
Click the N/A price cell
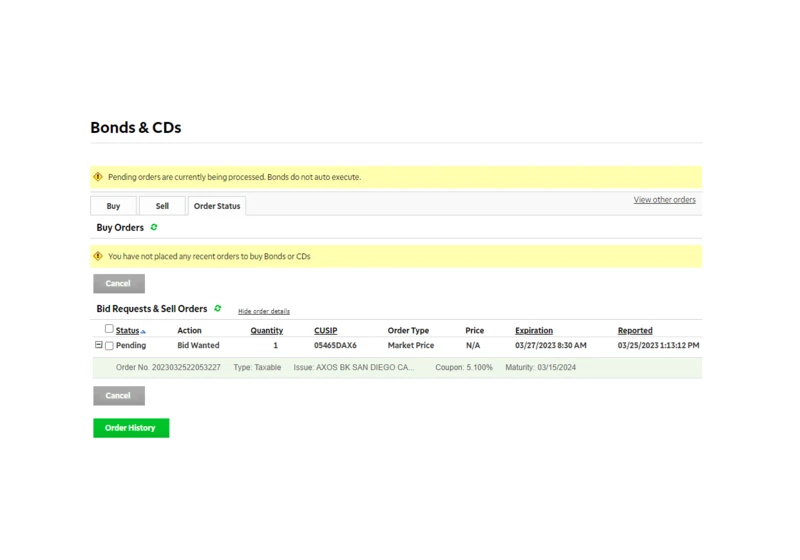(x=473, y=345)
